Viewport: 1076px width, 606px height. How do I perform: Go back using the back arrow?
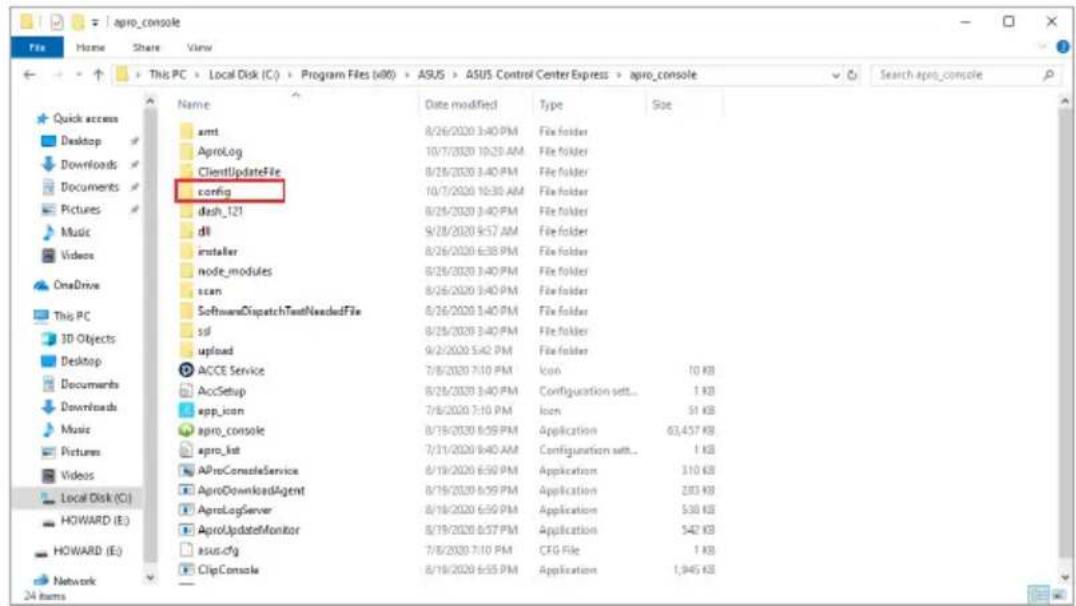[x=30, y=75]
